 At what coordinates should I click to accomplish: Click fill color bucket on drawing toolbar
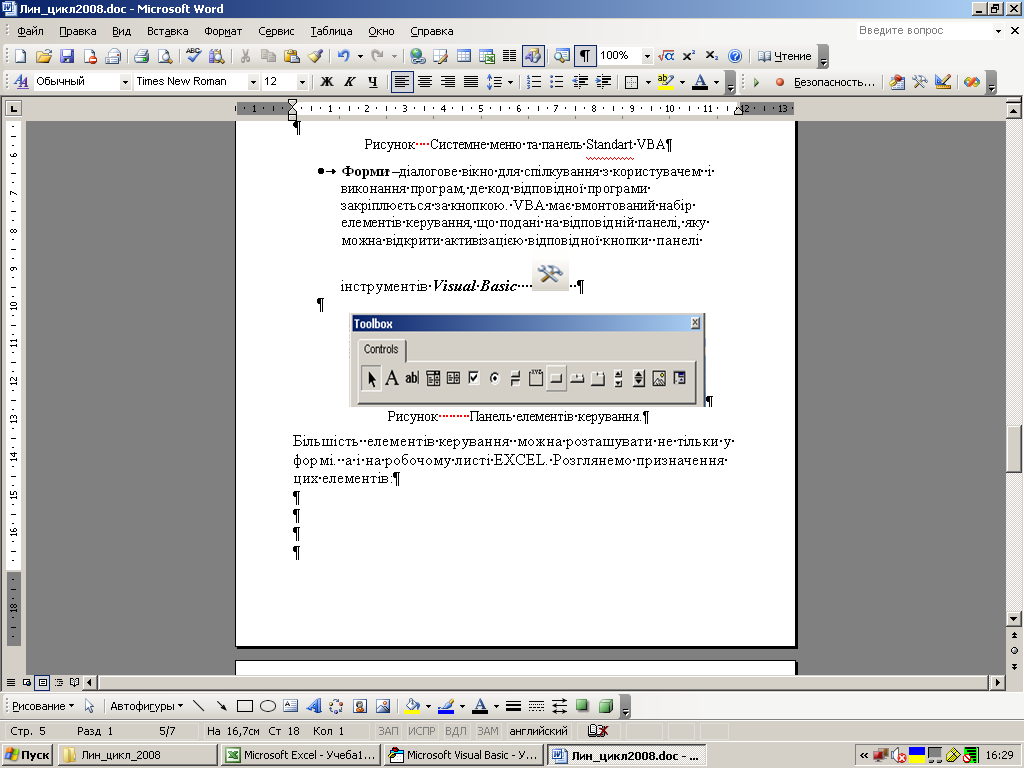tap(412, 706)
